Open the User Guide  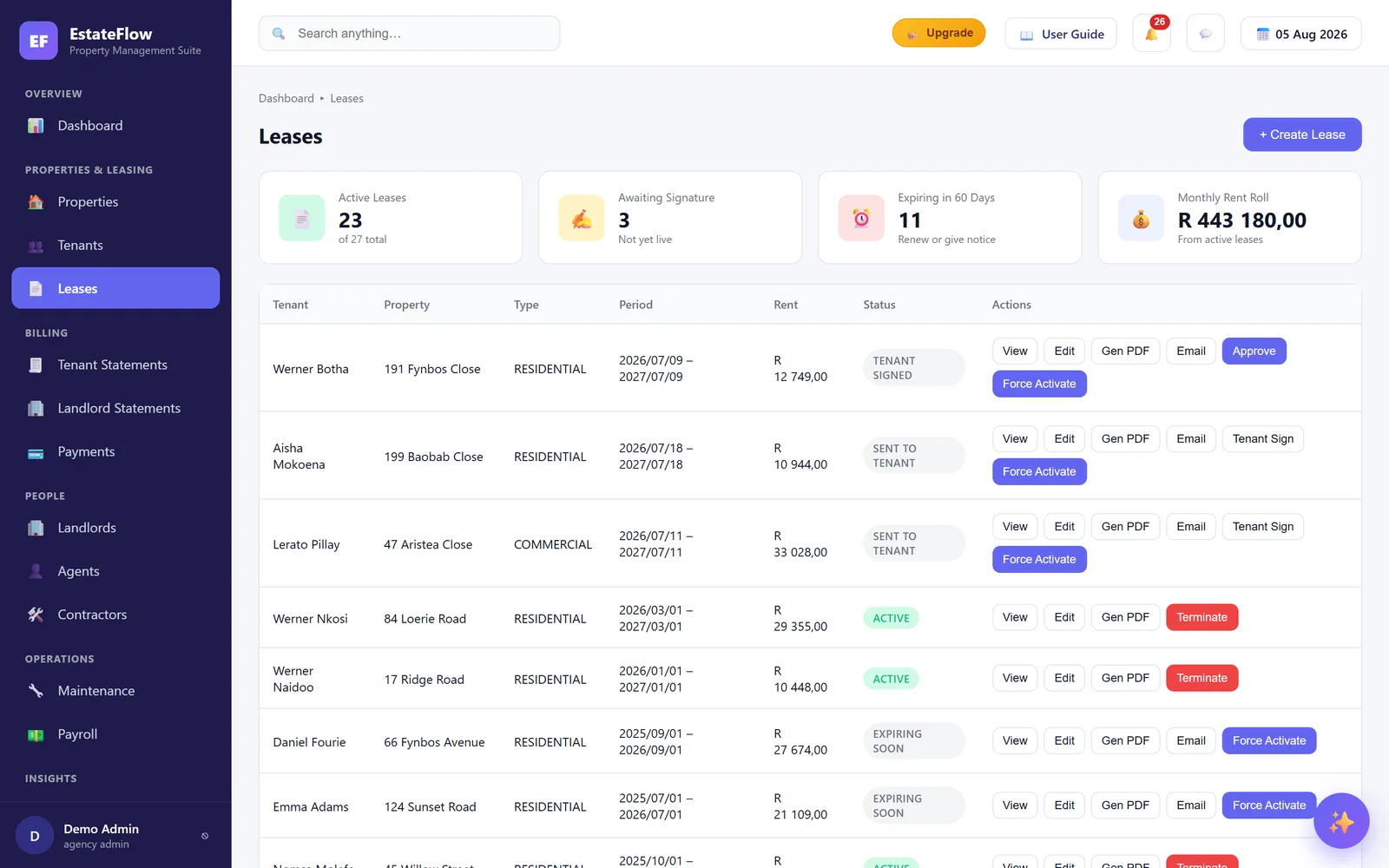tap(1061, 34)
